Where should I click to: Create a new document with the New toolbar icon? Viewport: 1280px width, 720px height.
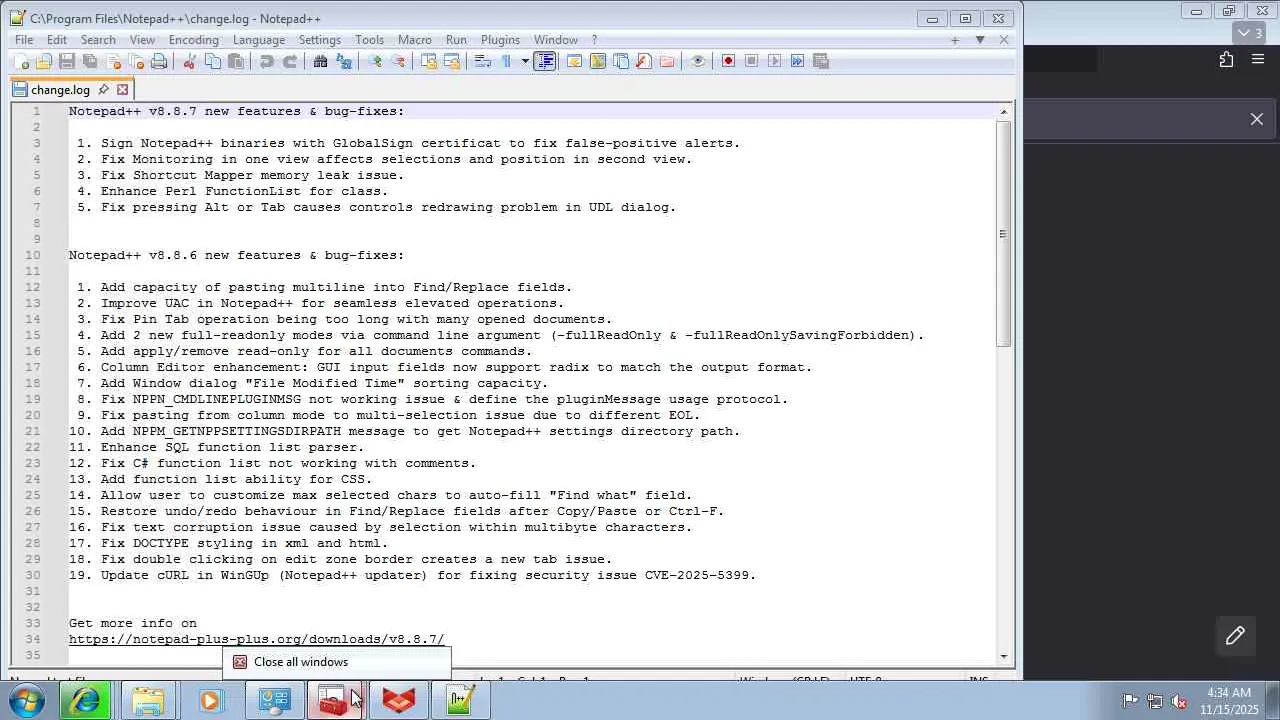(x=21, y=61)
